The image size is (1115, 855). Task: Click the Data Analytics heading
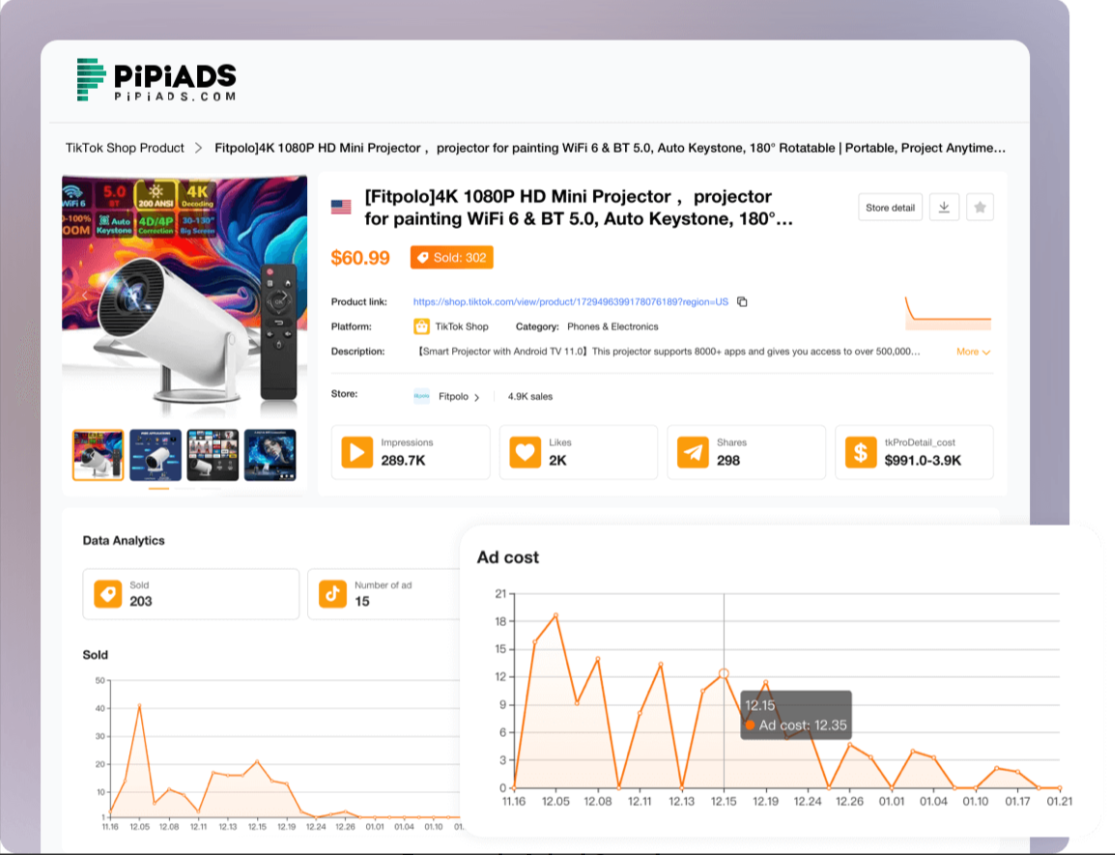tap(124, 541)
